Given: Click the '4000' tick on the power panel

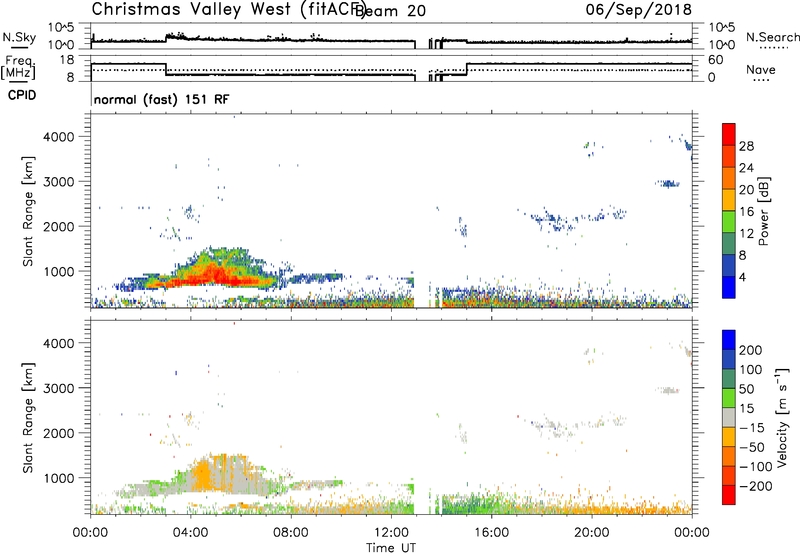Looking at the screenshot, I should [x=59, y=137].
